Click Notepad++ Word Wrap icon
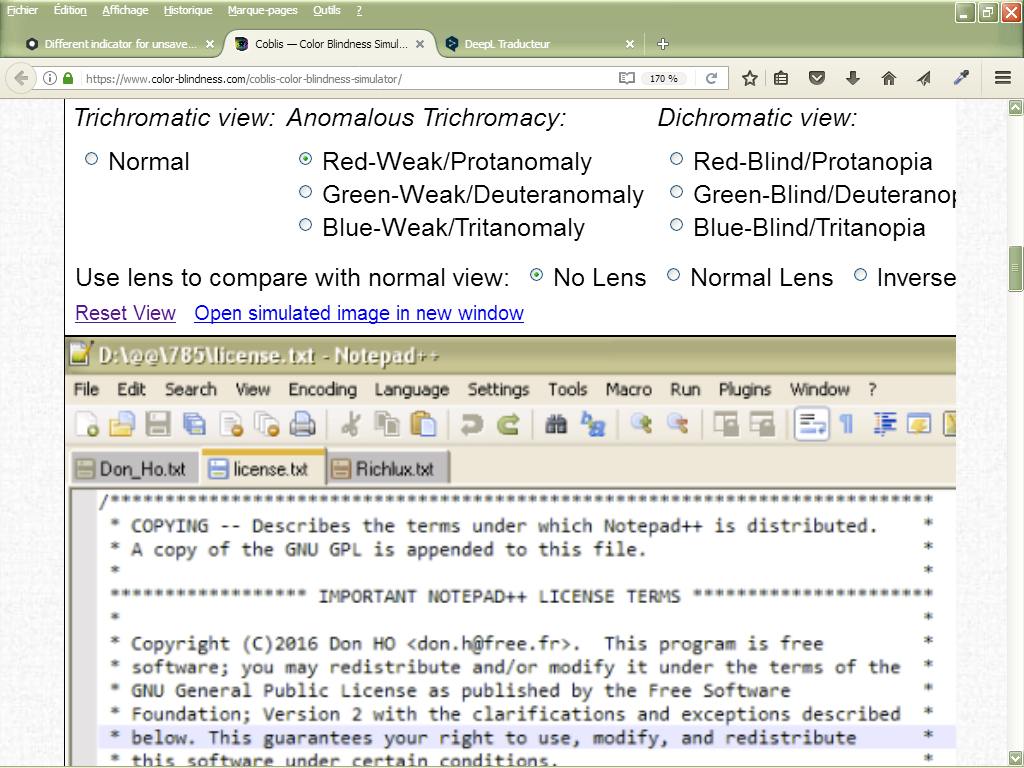The width and height of the screenshot is (1024, 768). [812, 424]
